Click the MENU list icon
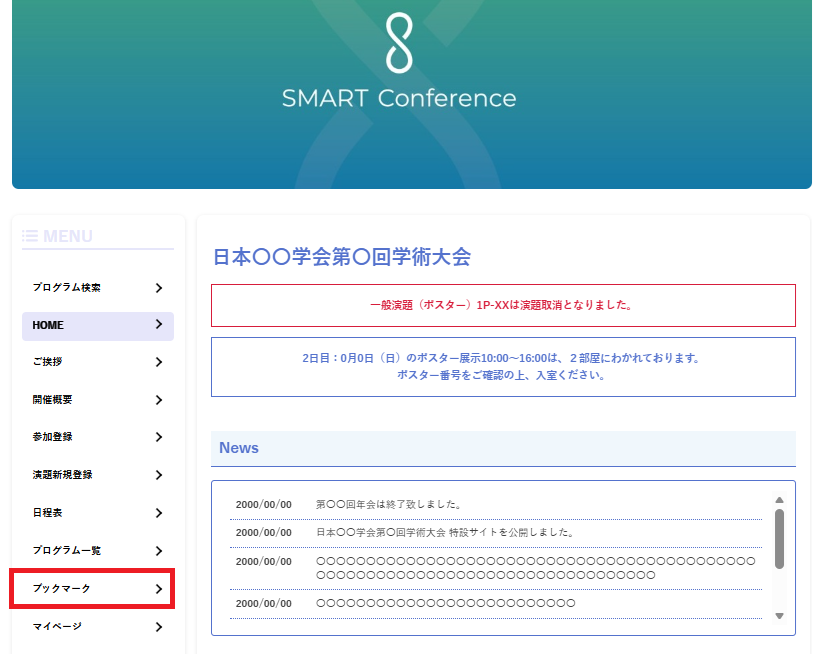Viewport: 824px width, 654px height. click(30, 236)
